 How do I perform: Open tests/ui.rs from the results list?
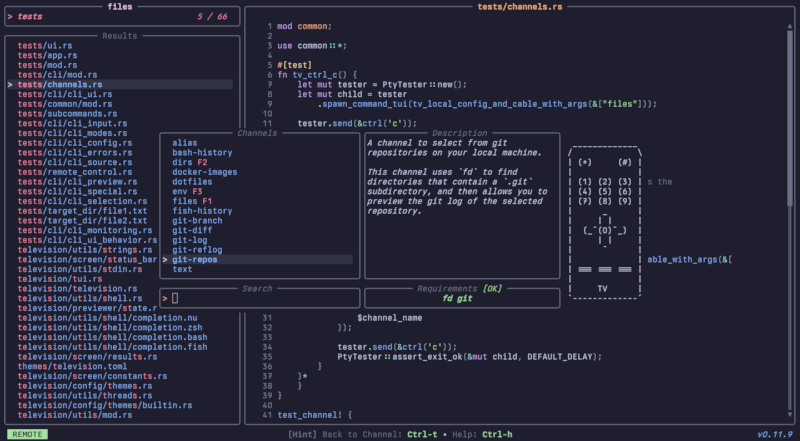pos(45,46)
